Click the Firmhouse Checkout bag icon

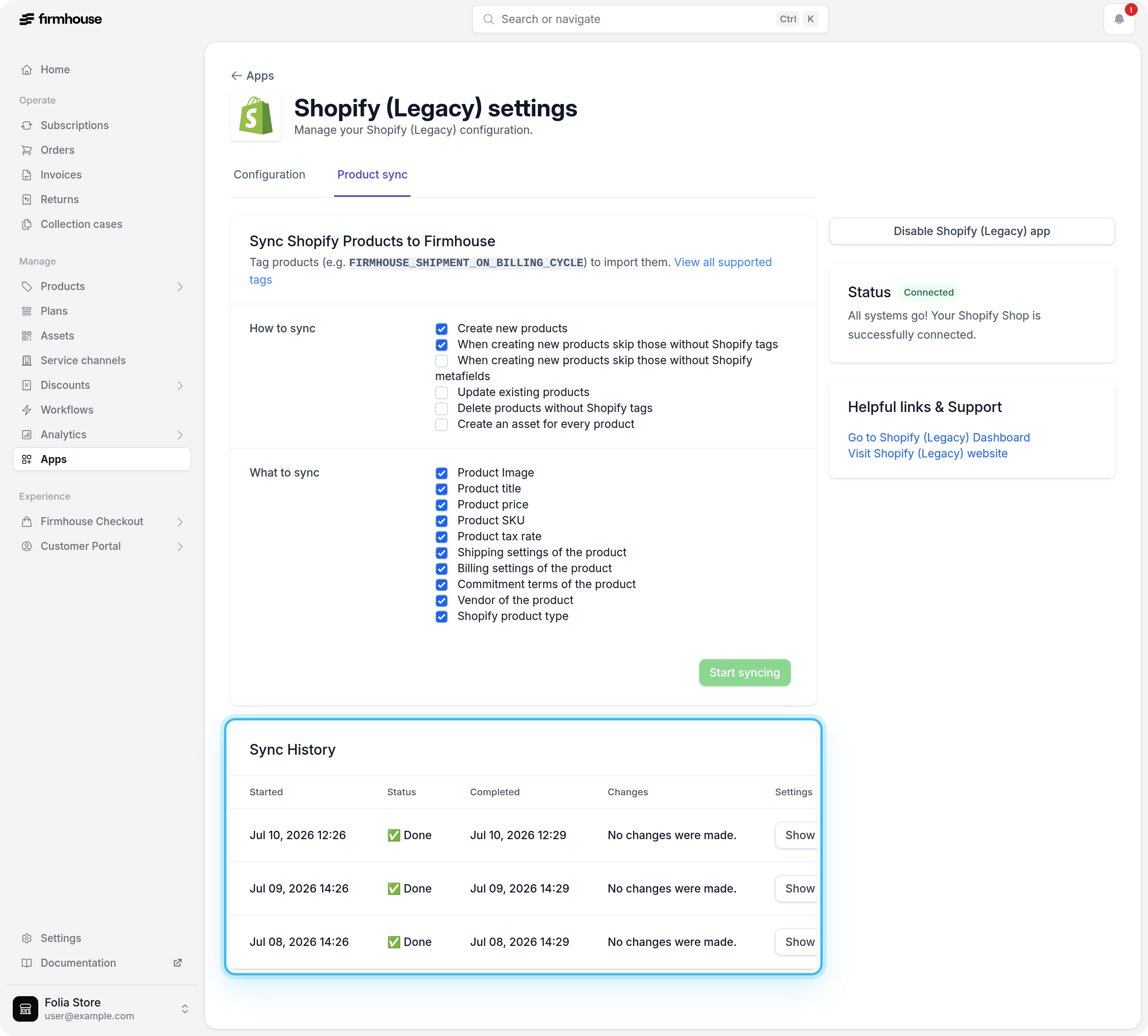click(x=27, y=522)
